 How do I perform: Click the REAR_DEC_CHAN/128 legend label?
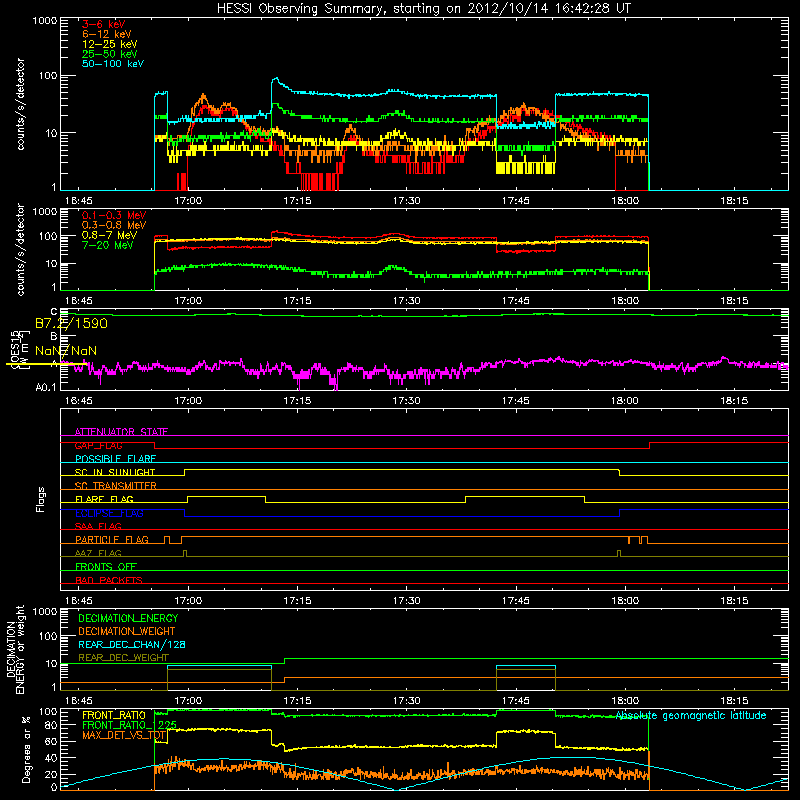pos(132,644)
